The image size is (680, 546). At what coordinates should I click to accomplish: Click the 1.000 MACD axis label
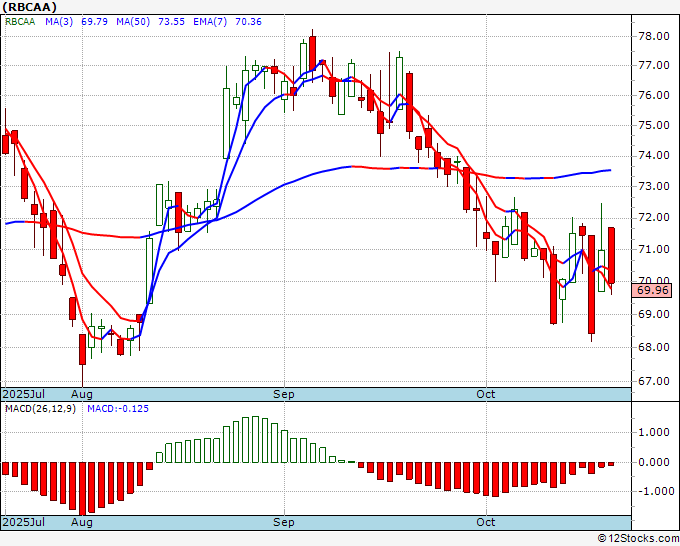tap(654, 432)
